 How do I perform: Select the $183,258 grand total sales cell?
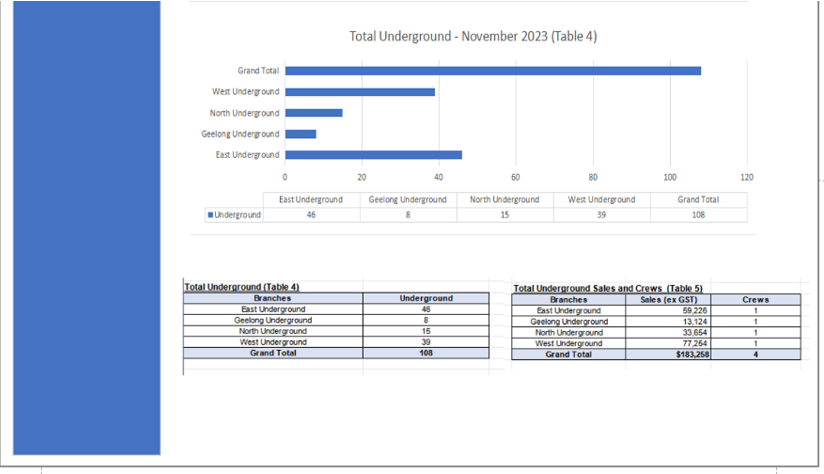point(667,354)
